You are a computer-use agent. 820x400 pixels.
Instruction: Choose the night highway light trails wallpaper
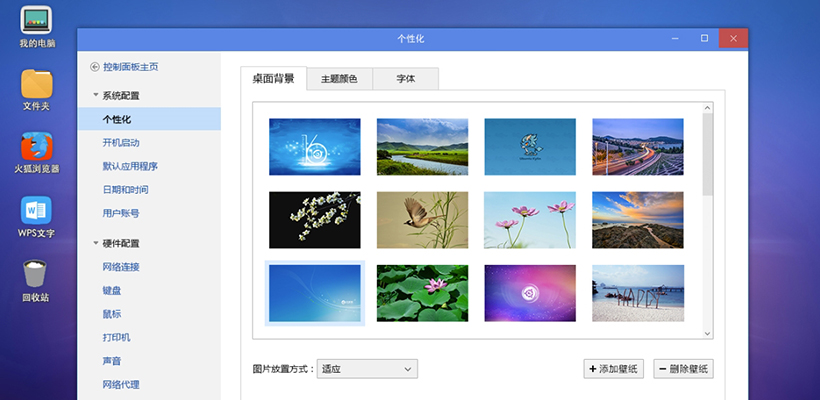pos(638,147)
